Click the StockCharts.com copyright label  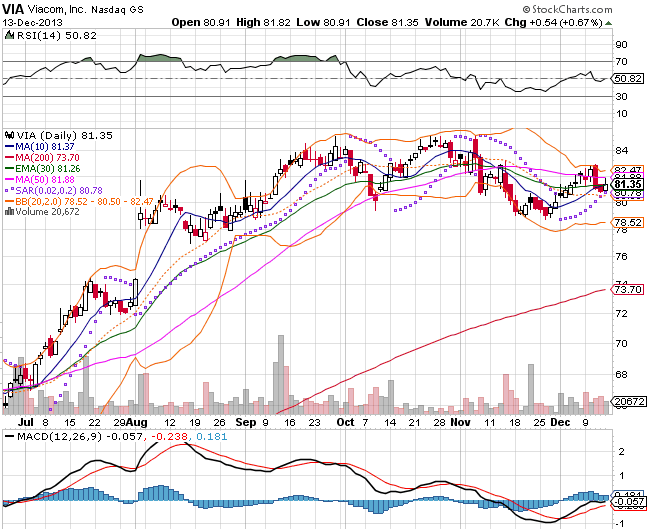568,9
